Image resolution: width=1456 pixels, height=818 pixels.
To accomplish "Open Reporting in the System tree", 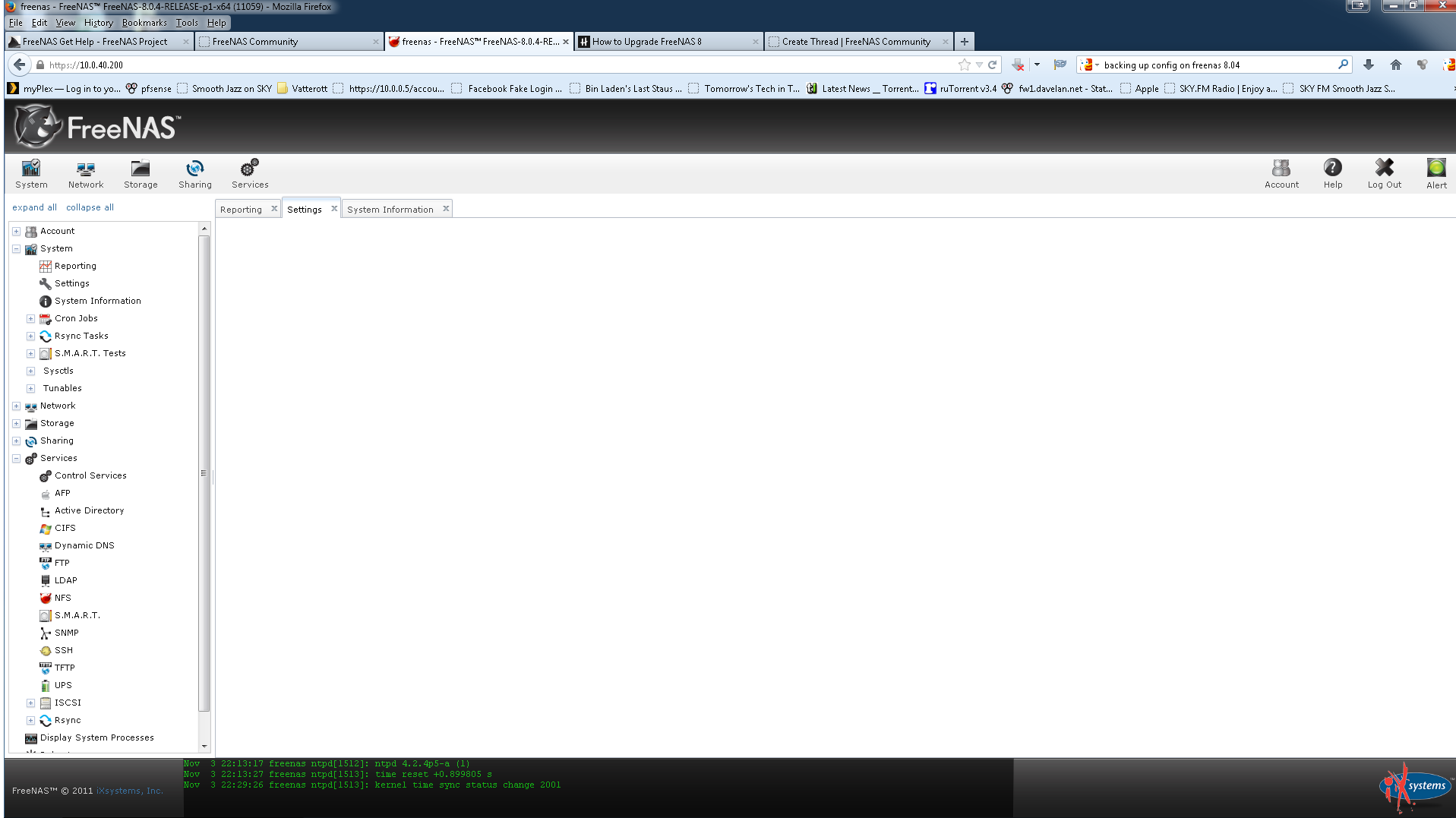I will coord(75,266).
